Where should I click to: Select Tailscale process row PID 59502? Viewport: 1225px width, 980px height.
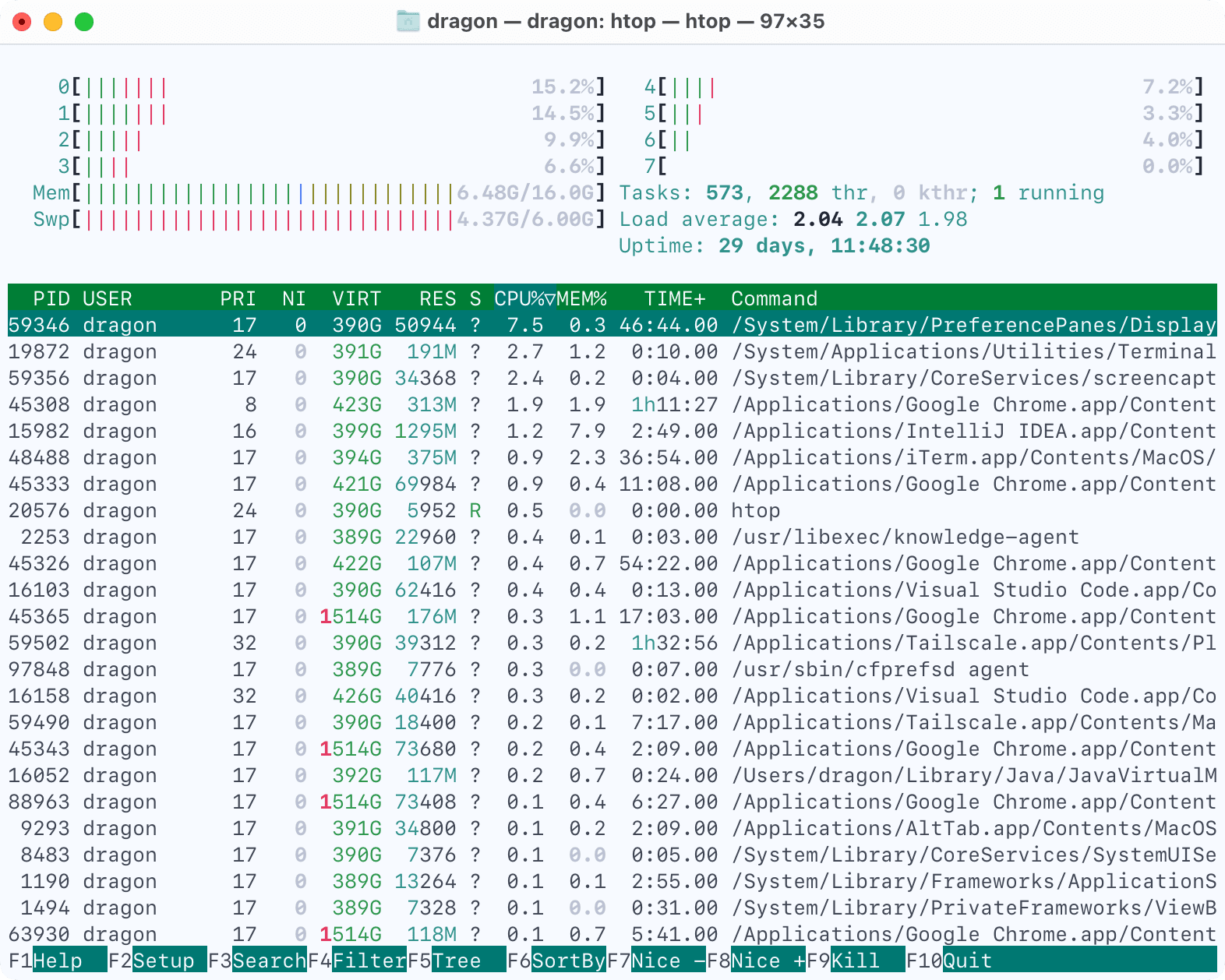(x=612, y=643)
